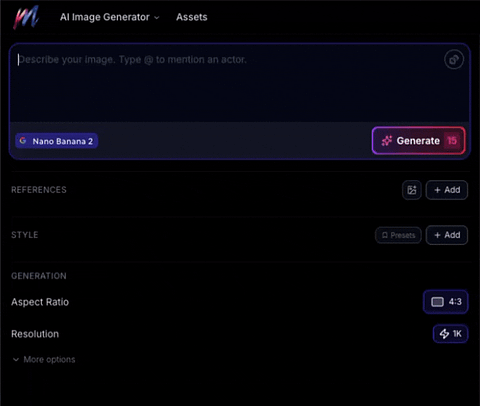Viewport: 480px width, 406px height.
Task: Click the aspect ratio rectangle icon
Action: tap(437, 302)
